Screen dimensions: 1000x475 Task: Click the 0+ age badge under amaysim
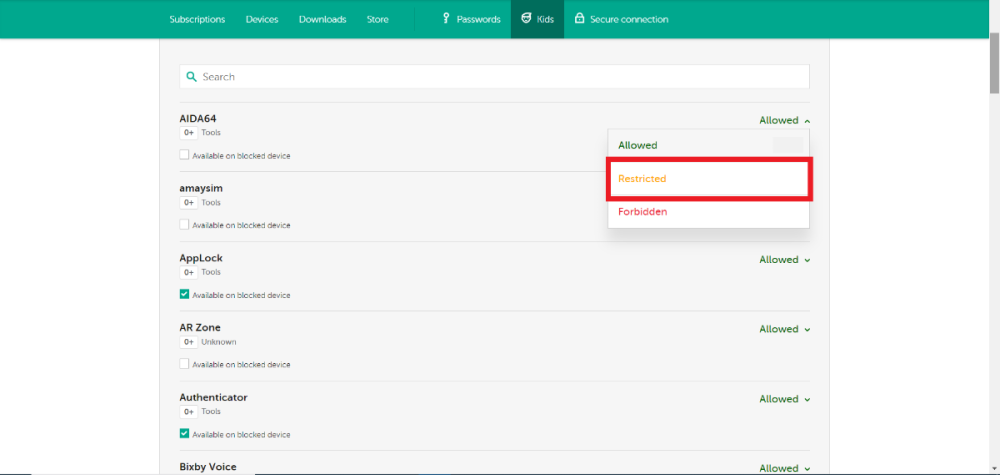[189, 203]
